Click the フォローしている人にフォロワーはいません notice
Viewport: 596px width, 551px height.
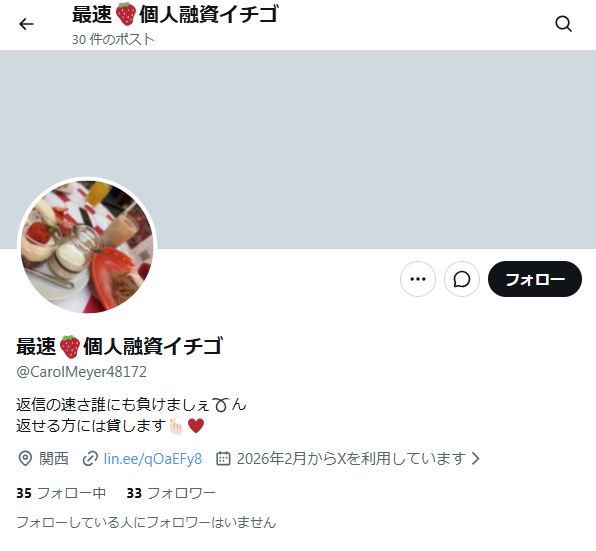146,522
